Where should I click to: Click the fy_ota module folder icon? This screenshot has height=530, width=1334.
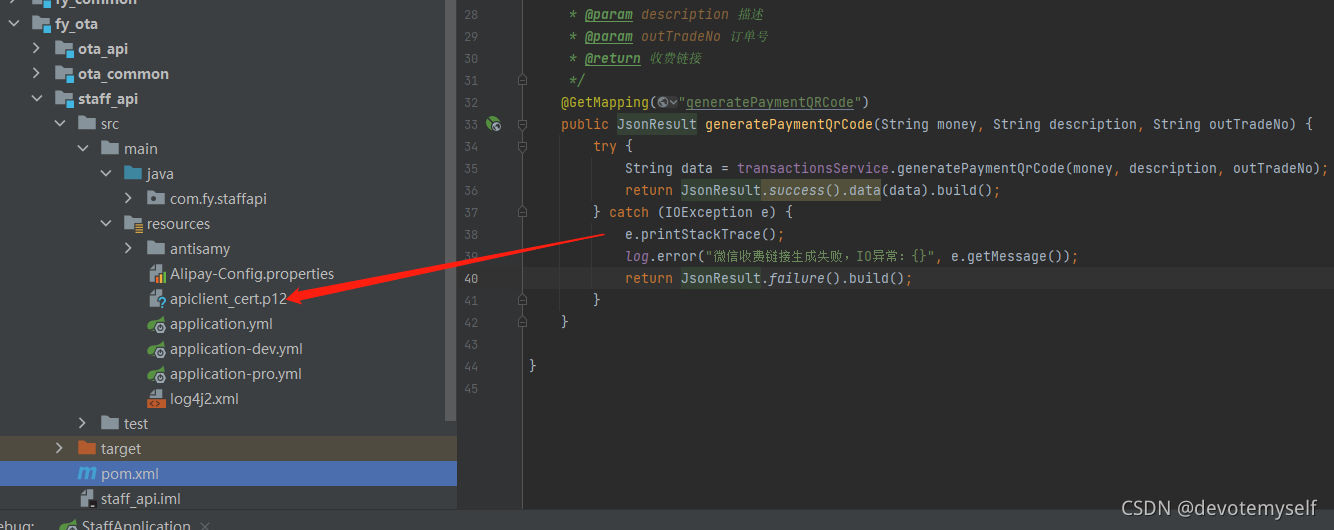click(41, 24)
